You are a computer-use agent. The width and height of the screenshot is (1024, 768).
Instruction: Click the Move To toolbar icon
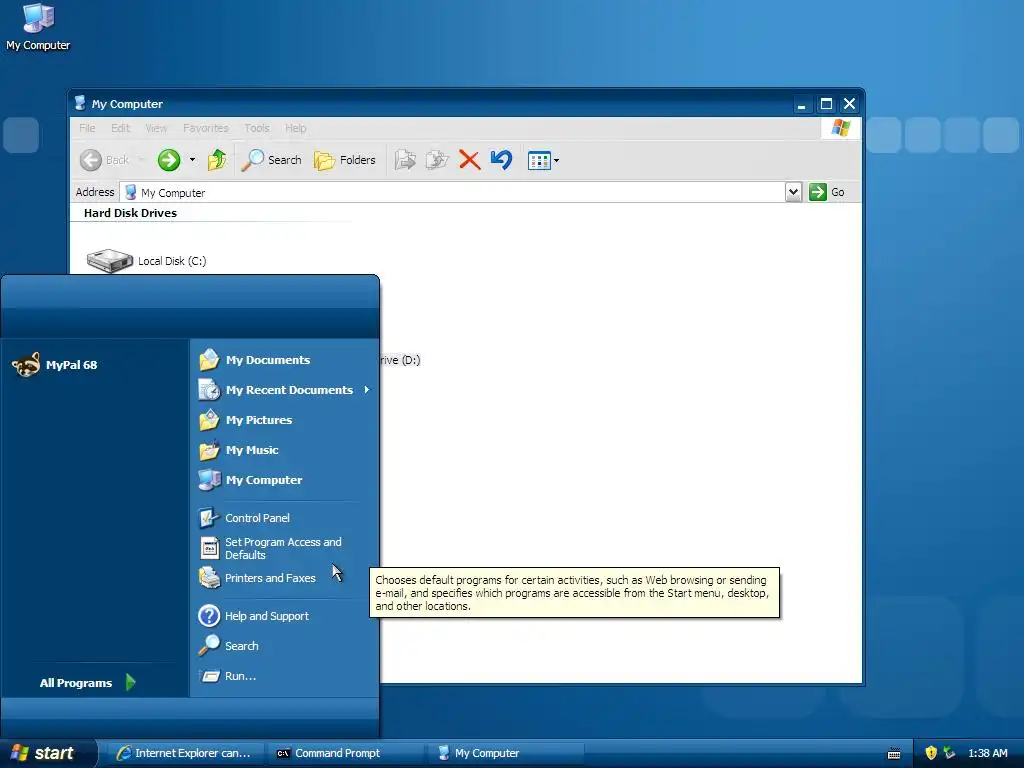405,160
